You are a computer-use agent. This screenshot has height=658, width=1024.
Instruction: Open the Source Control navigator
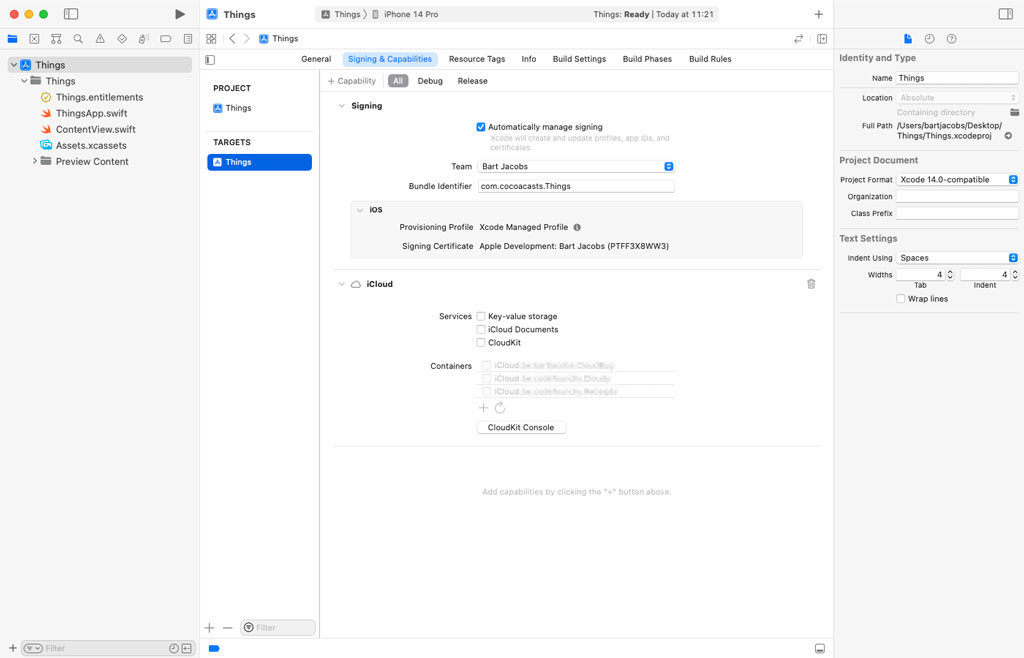[x=35, y=39]
